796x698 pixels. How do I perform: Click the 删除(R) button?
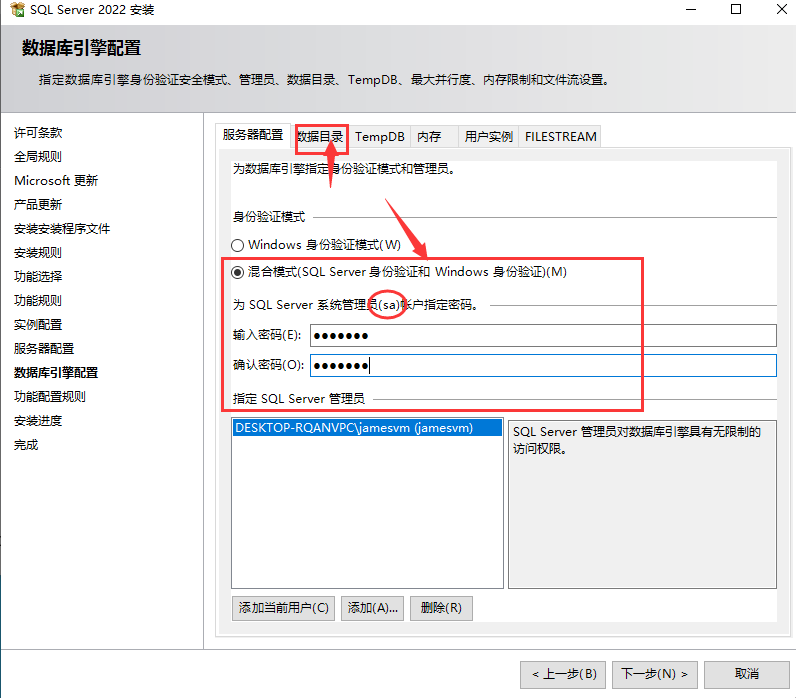click(x=441, y=608)
